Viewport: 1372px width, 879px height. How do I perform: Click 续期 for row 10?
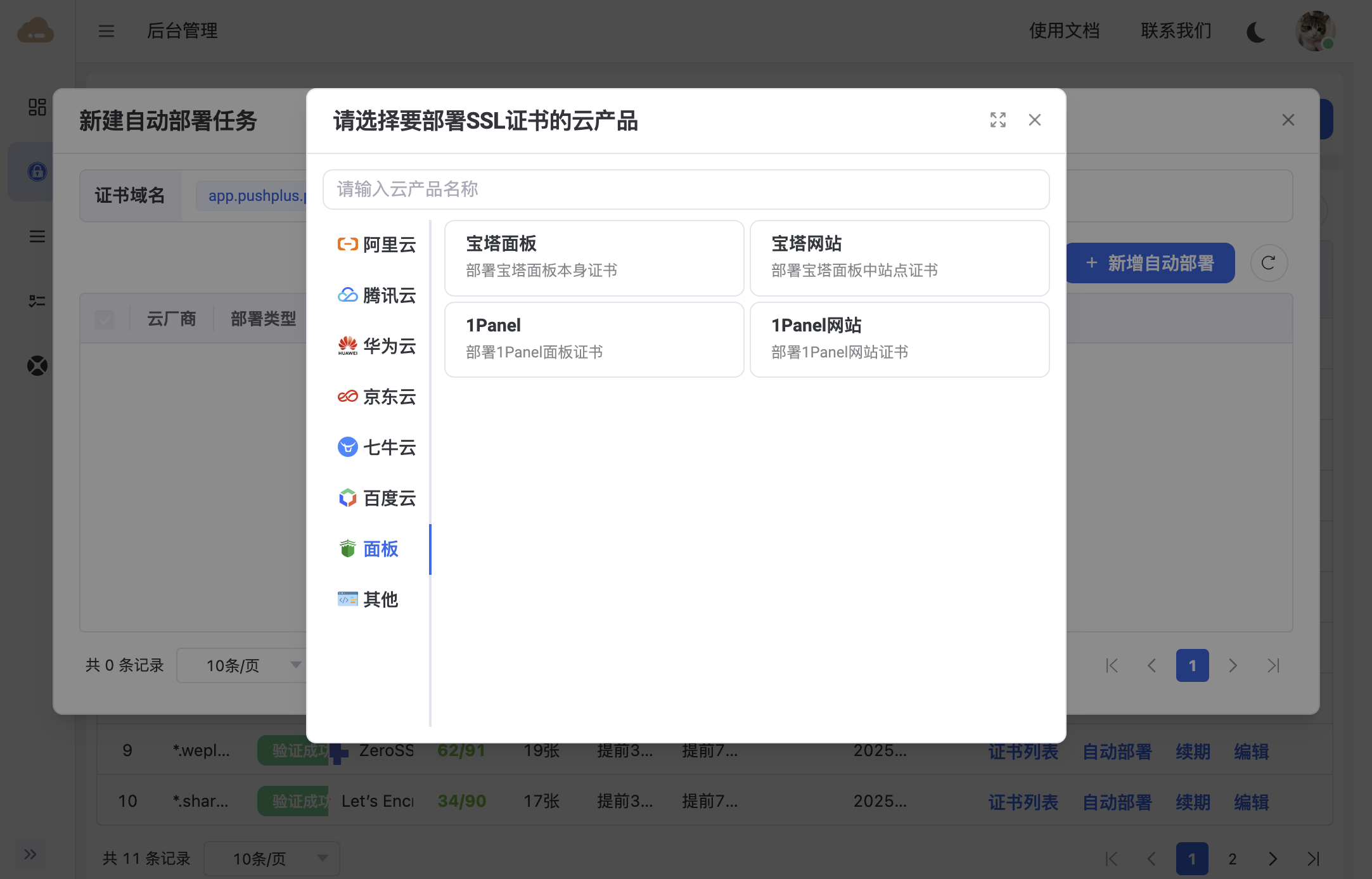(x=1193, y=802)
